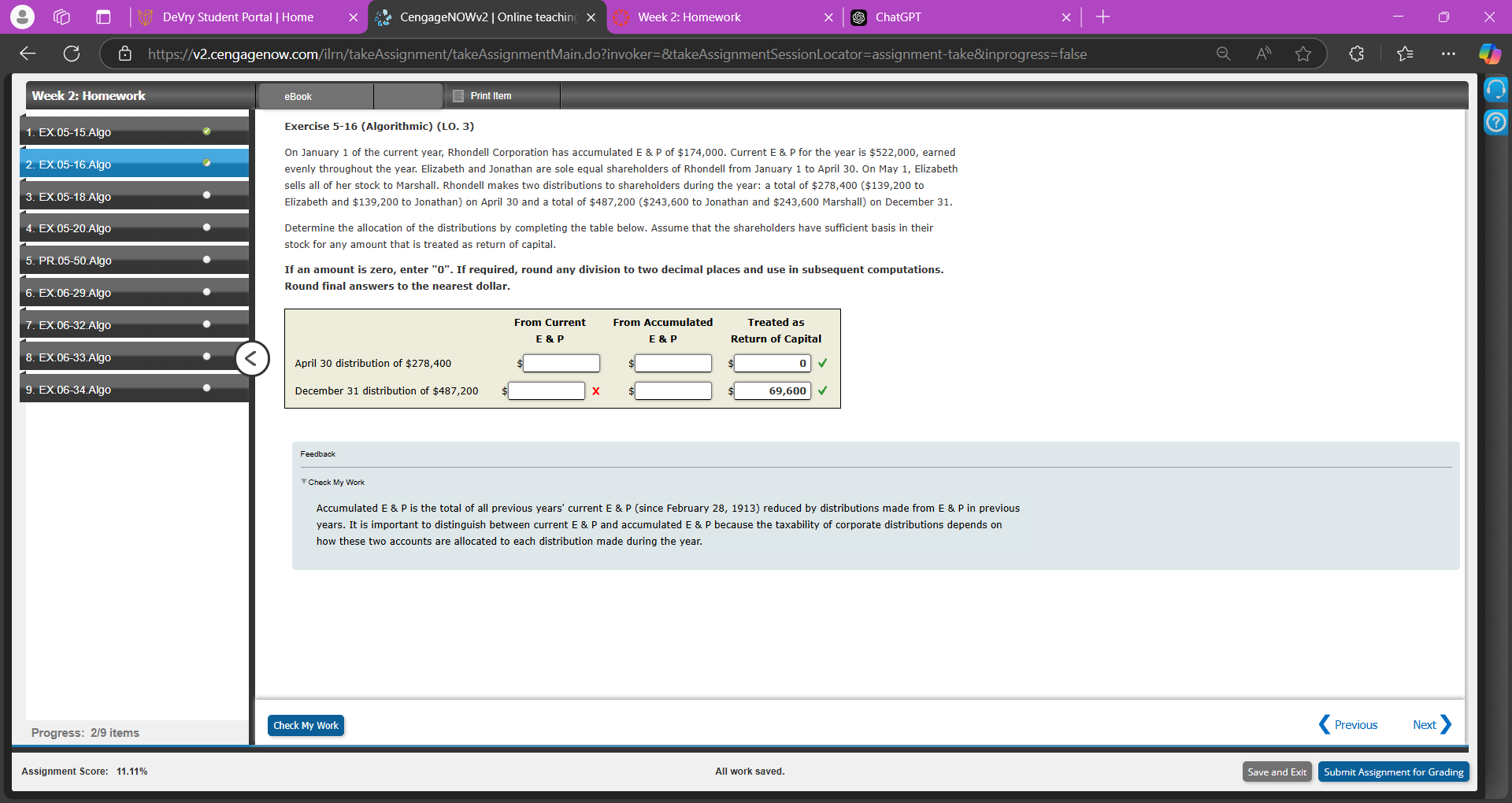Go to Next question
1512x803 pixels.
(x=1432, y=724)
